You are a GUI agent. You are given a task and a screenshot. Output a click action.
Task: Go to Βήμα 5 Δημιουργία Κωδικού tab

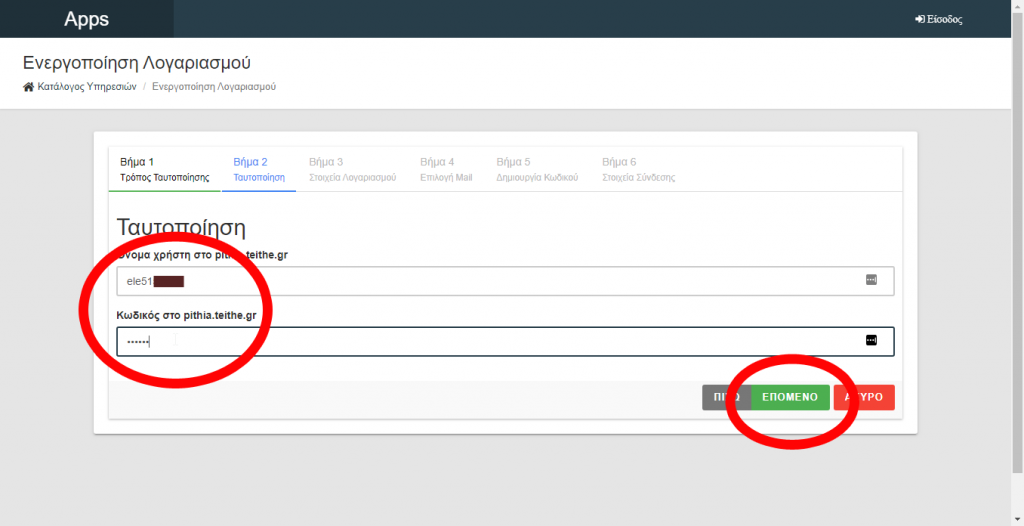tap(537, 169)
